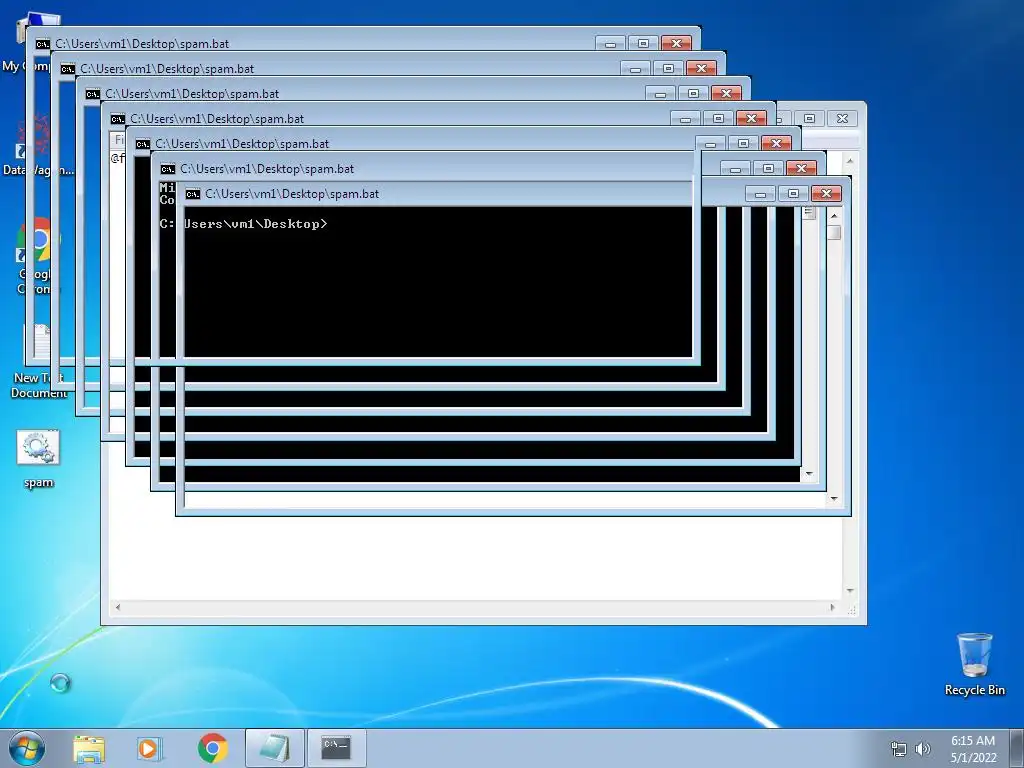Open the frontmost spam.bat window's system menu icon
The image size is (1024, 768).
pyautogui.click(x=193, y=194)
